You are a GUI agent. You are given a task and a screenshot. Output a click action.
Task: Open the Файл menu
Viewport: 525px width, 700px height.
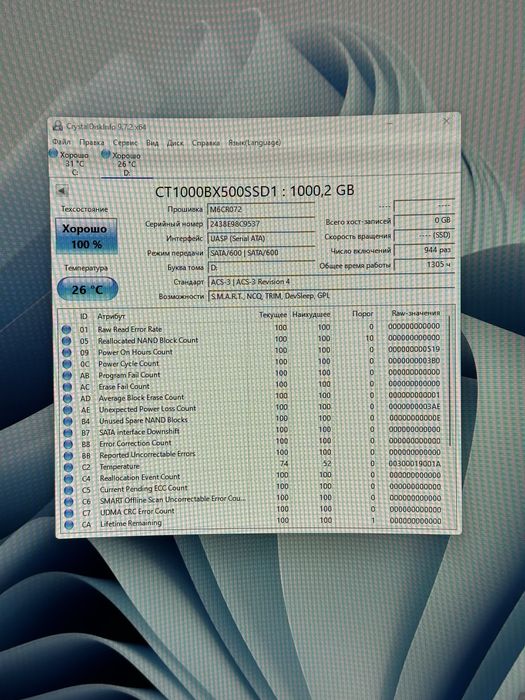pyautogui.click(x=62, y=142)
